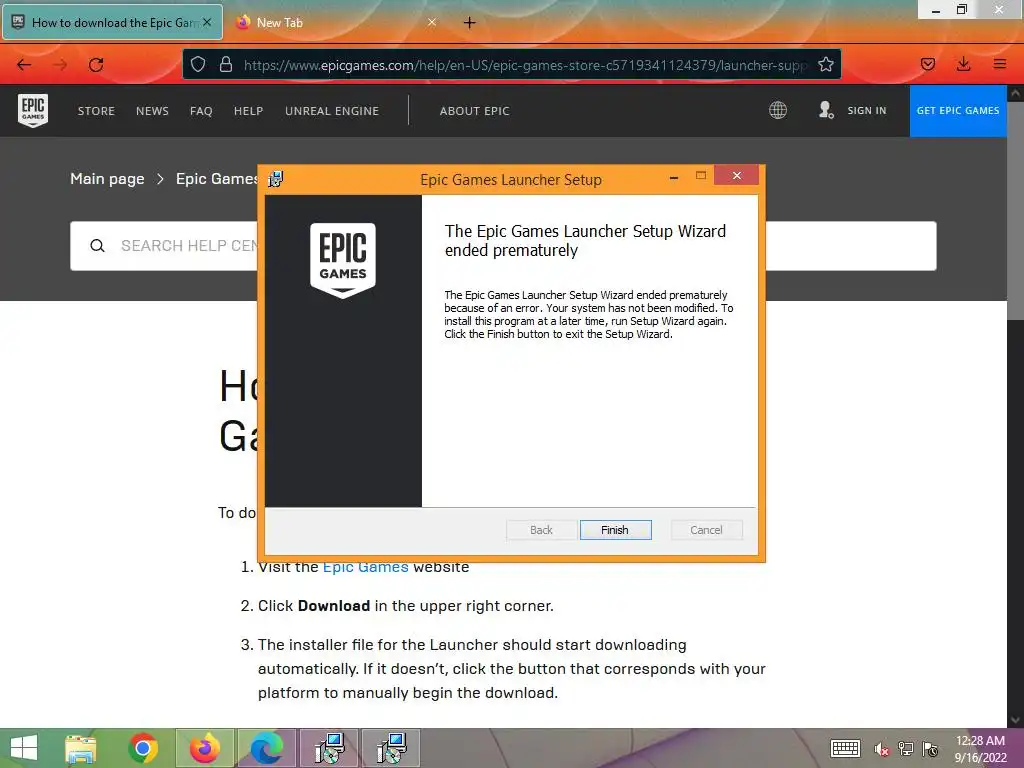
Task: Open the tracking protection shield icon
Action: coord(198,65)
